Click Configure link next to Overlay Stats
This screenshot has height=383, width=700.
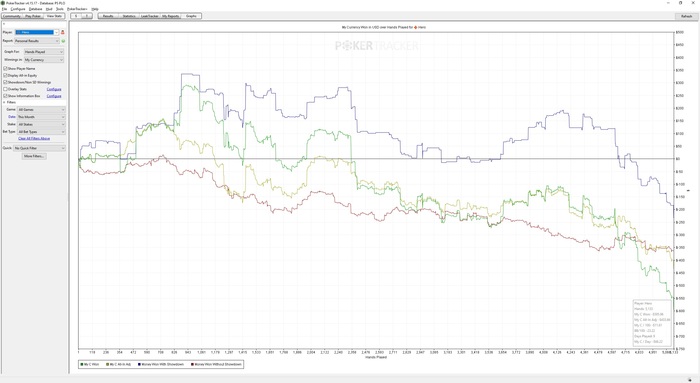pos(54,89)
